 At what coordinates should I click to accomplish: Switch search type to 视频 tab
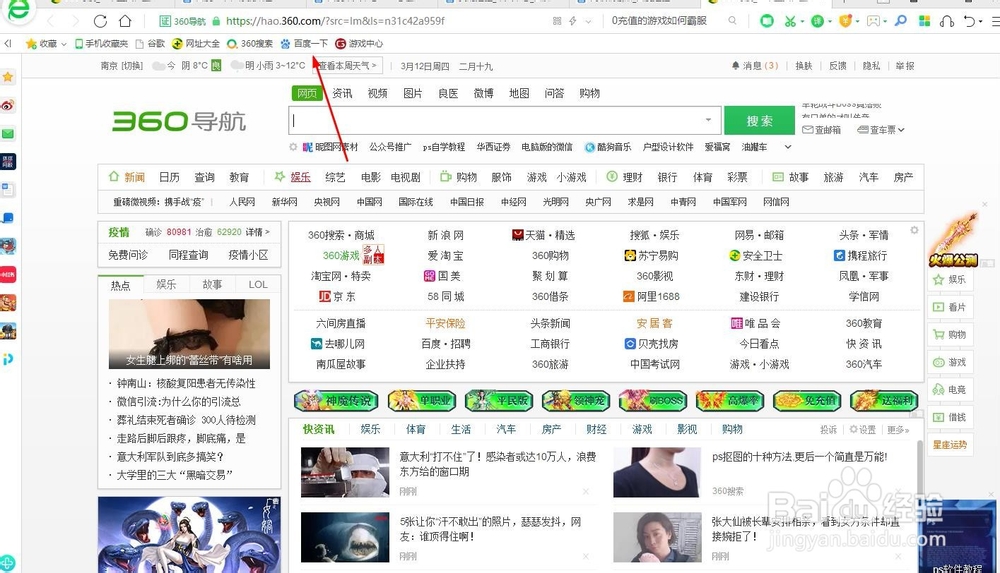[x=378, y=93]
